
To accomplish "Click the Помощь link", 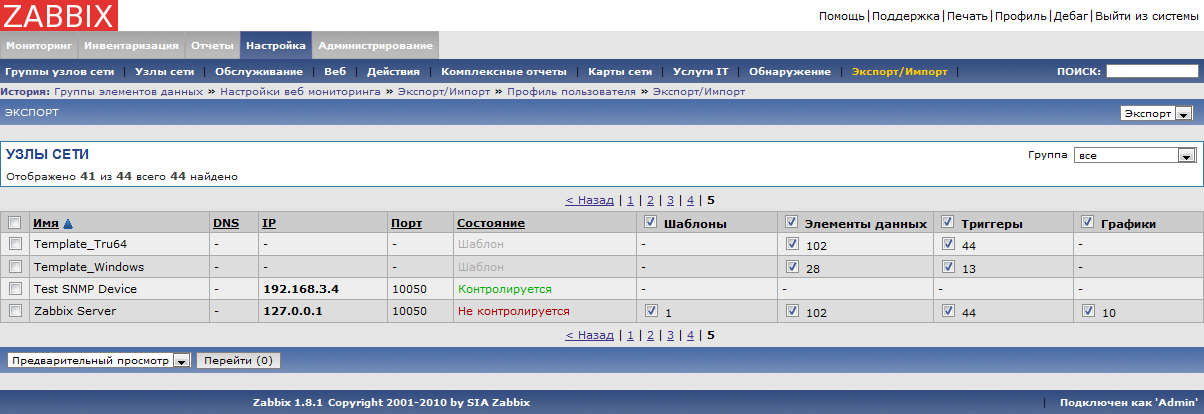I will tap(842, 16).
